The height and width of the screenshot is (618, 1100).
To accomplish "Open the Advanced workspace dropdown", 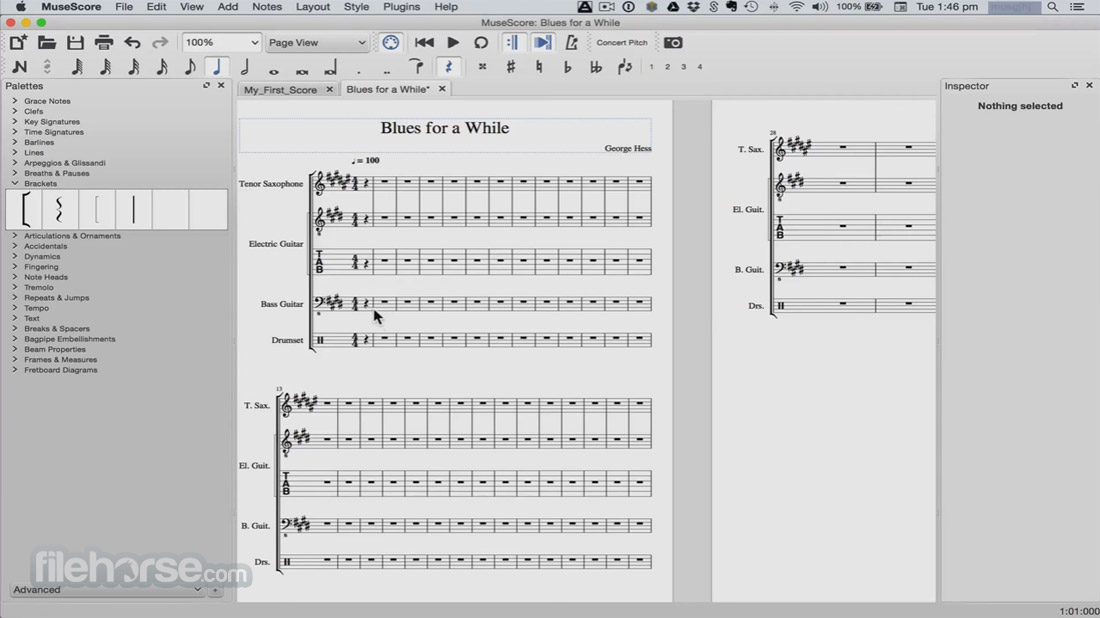I will (107, 590).
